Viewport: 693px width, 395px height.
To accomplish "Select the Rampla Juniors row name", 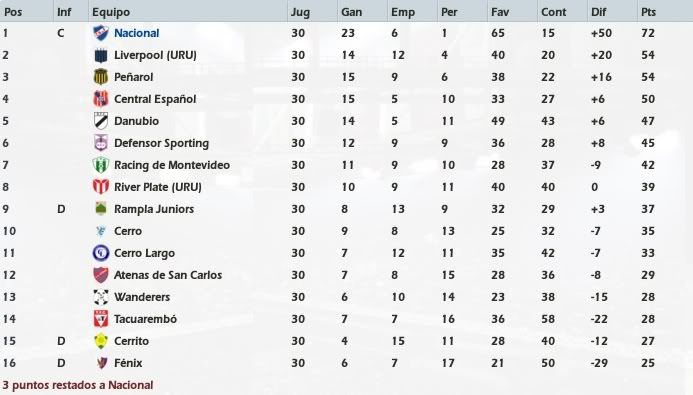I will pyautogui.click(x=154, y=209).
